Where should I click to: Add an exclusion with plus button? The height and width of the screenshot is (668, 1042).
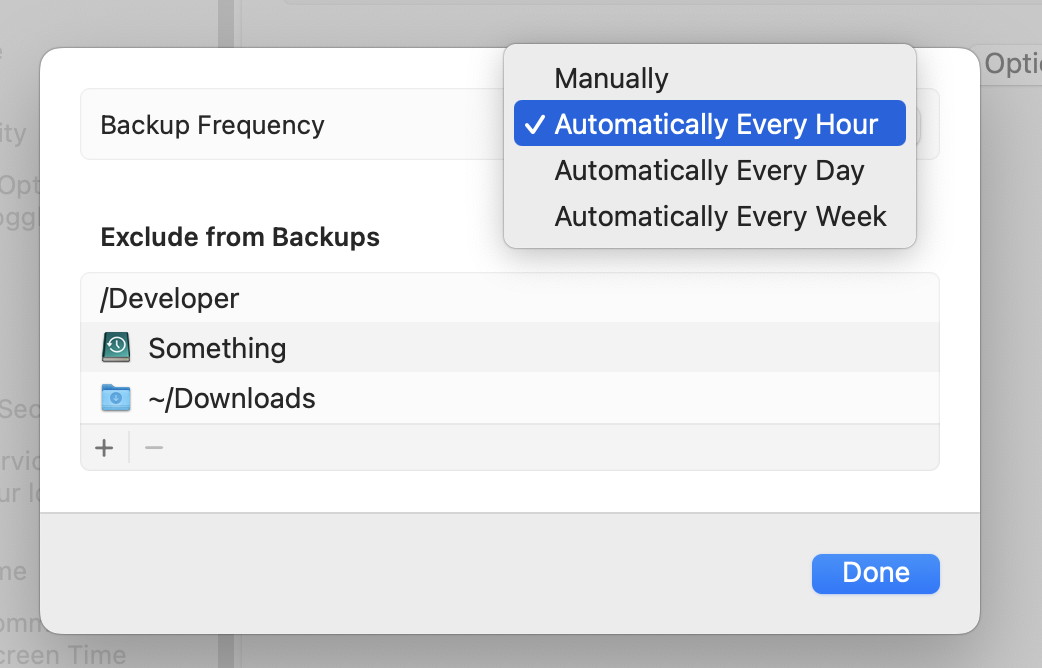click(x=104, y=447)
